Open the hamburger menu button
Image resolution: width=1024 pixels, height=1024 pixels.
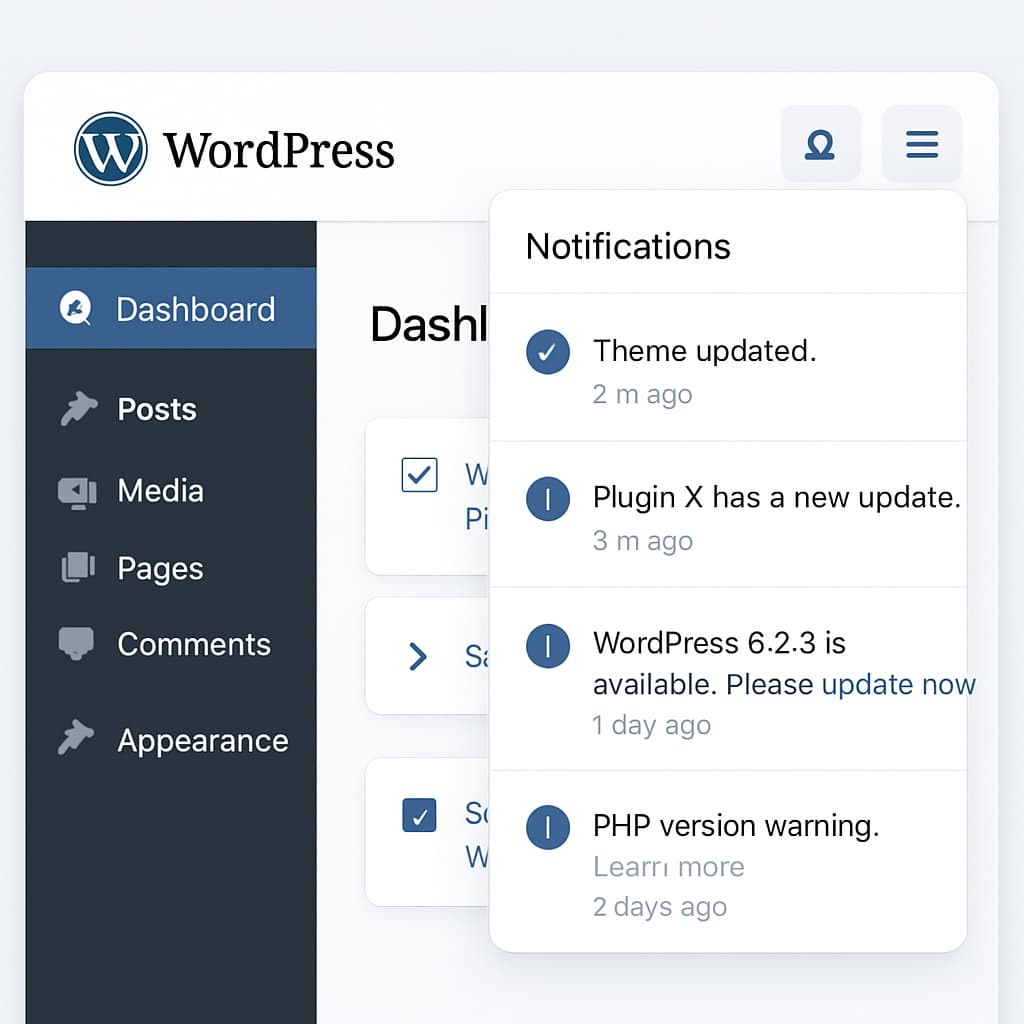922,144
